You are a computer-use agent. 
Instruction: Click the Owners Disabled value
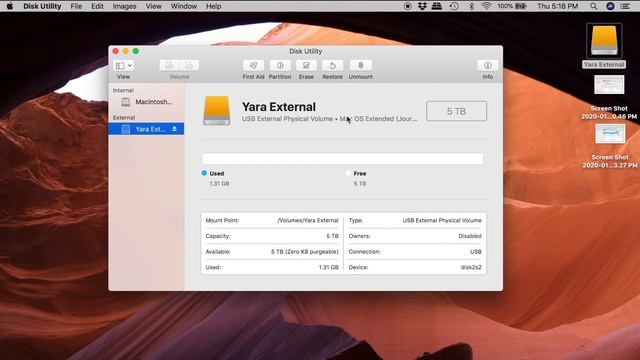click(x=470, y=236)
